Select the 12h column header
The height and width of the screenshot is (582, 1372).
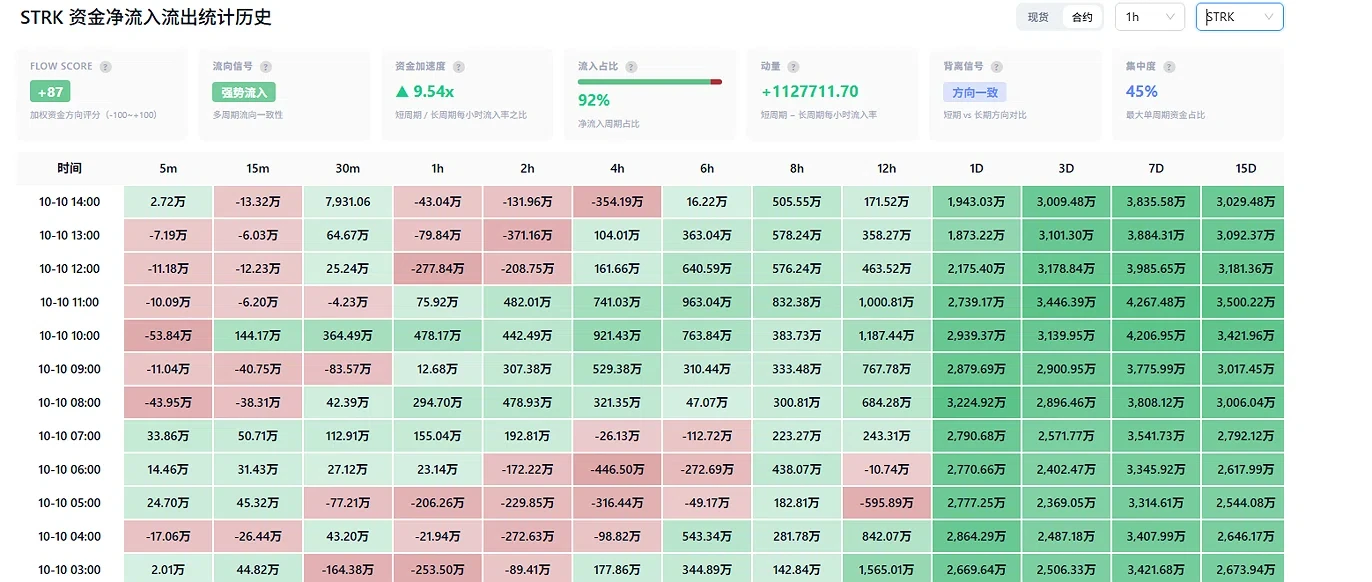pos(886,168)
